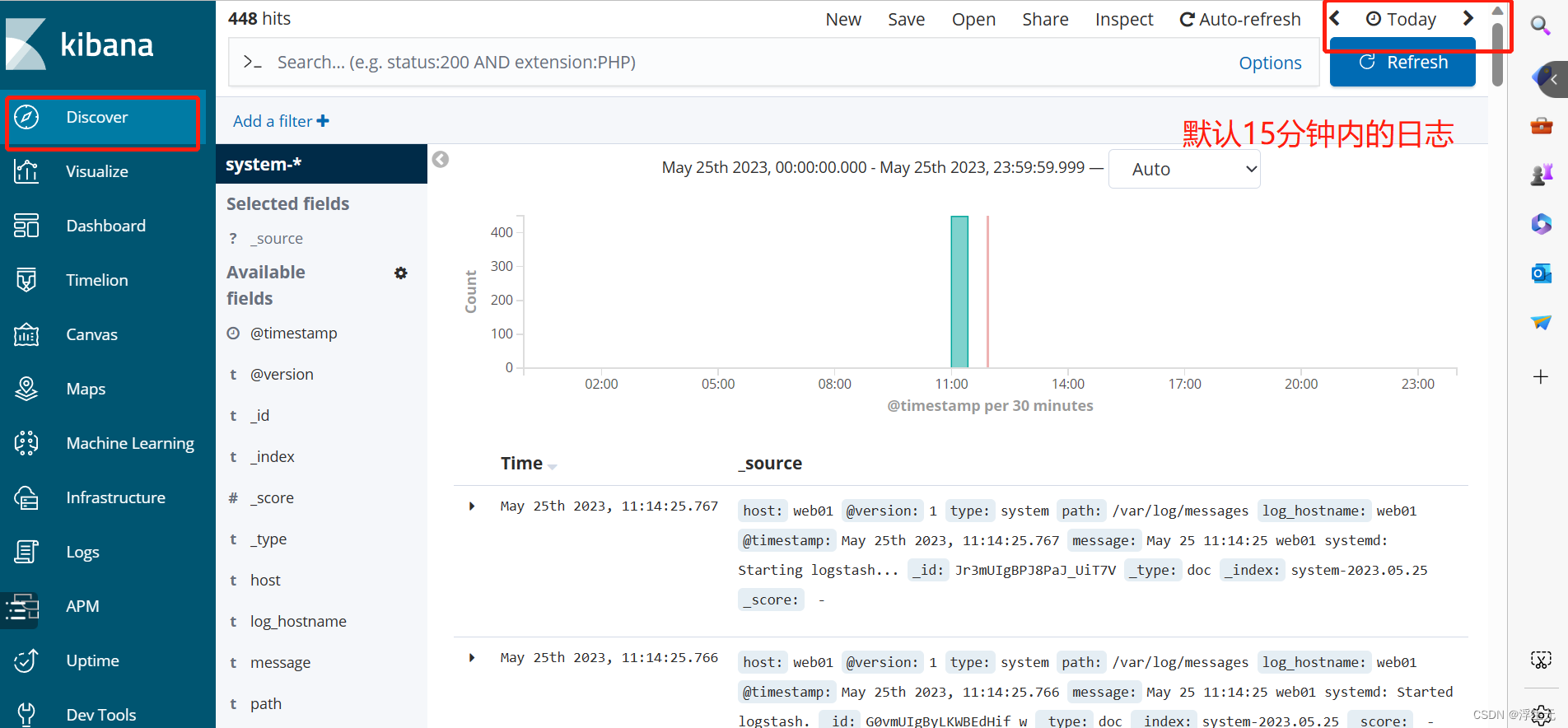Select the @version field
Image resolution: width=1568 pixels, height=728 pixels.
[x=282, y=374]
